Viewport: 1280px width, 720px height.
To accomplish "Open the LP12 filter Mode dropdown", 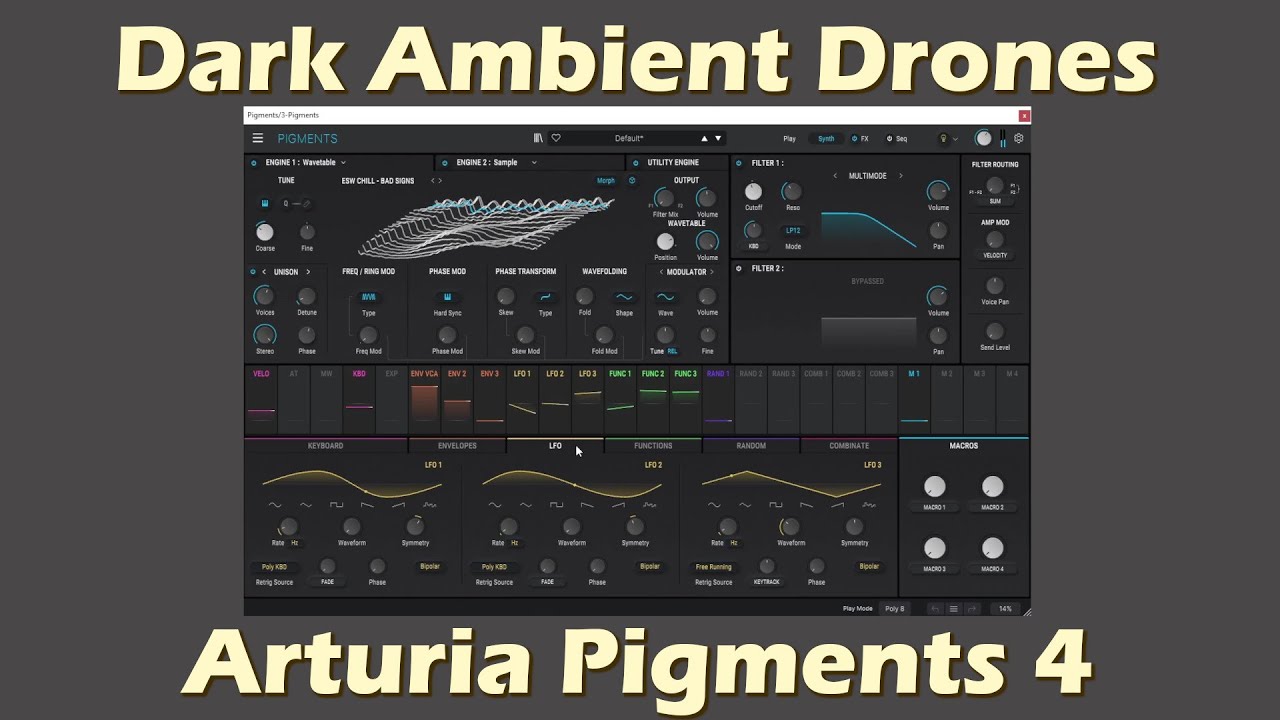I will (792, 230).
